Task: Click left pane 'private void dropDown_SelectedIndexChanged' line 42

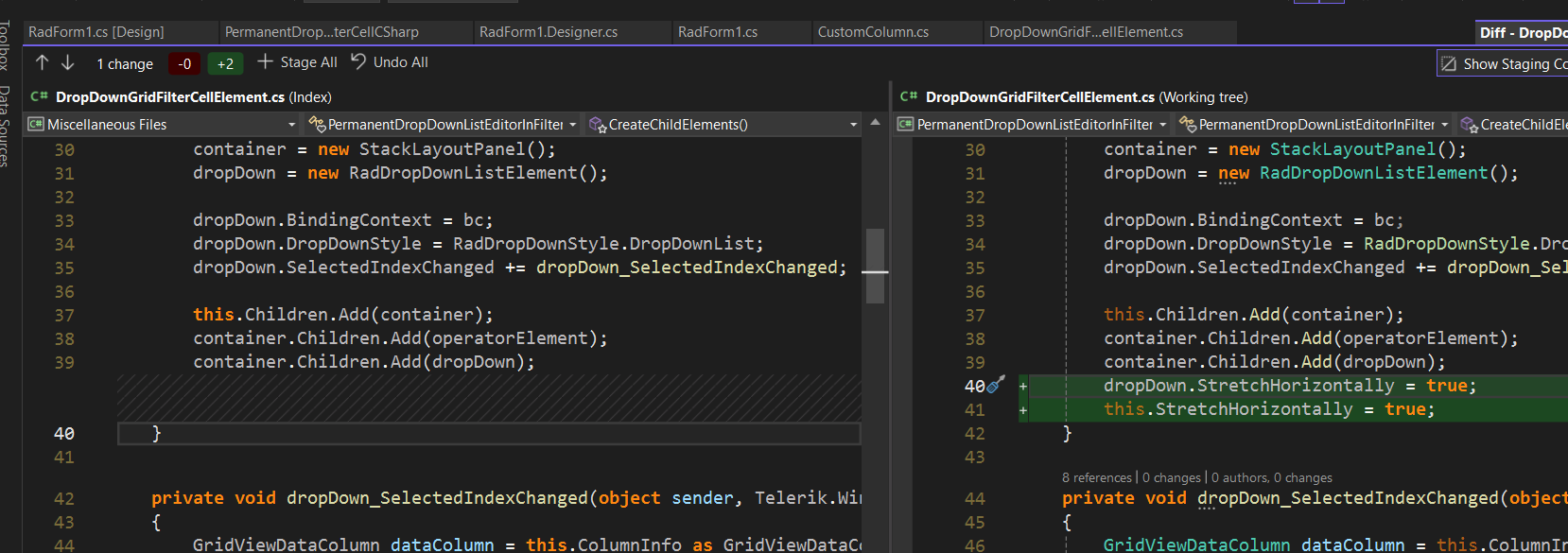Action: [506, 498]
